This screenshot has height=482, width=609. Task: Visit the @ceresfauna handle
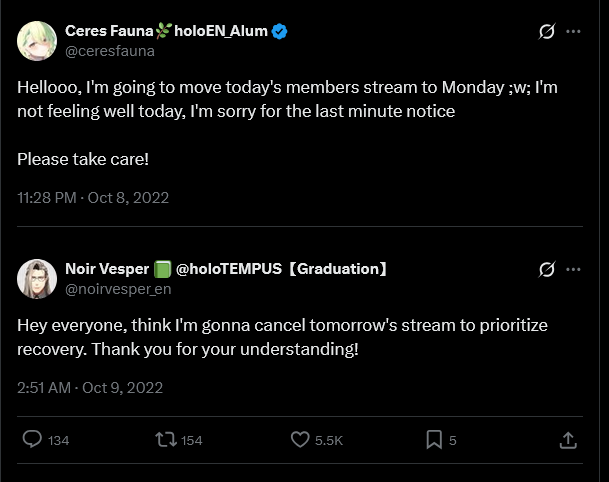[109, 50]
